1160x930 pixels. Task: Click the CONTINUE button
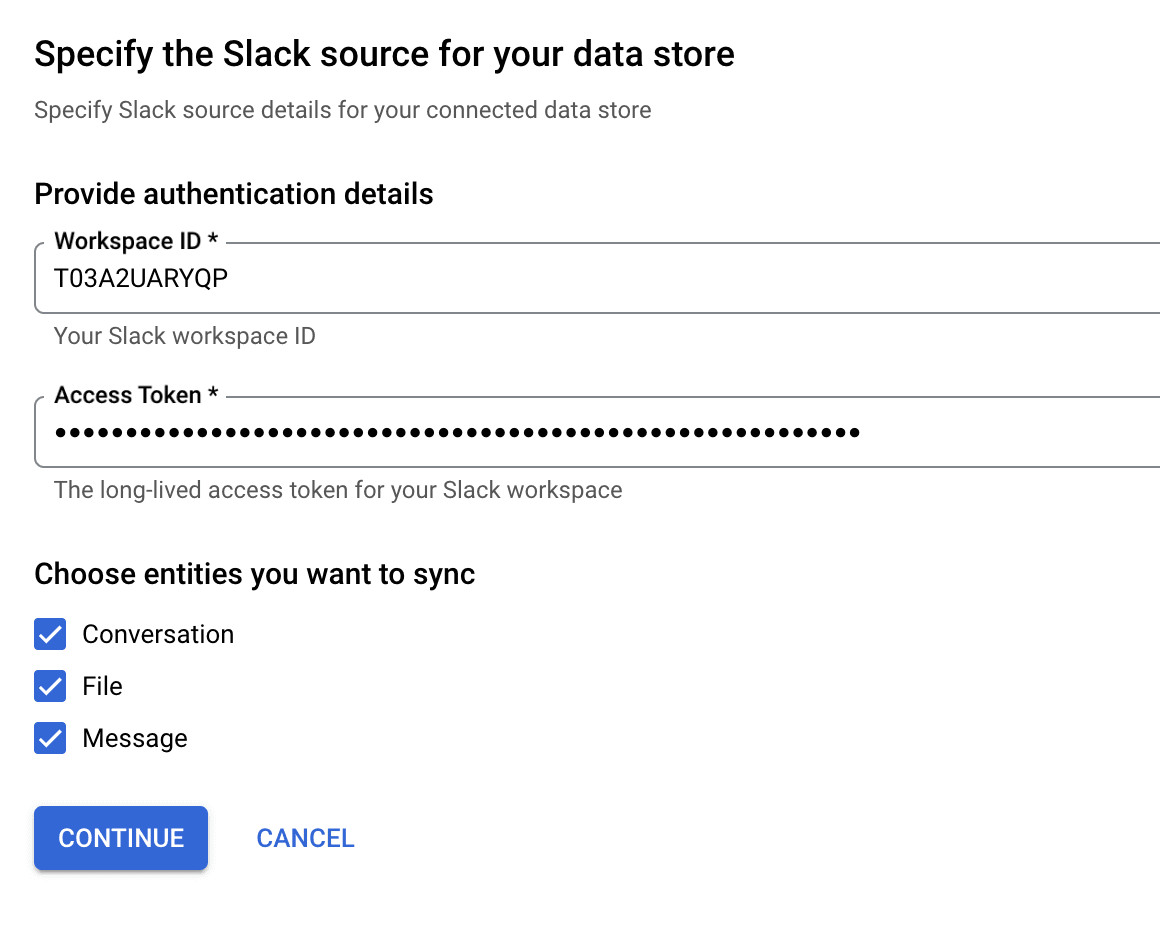click(x=120, y=838)
